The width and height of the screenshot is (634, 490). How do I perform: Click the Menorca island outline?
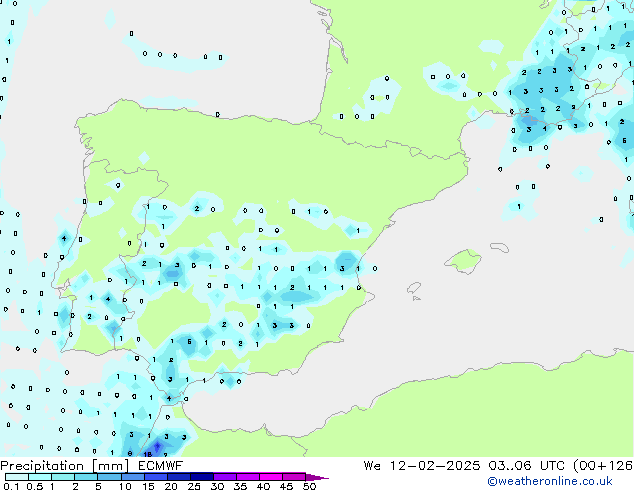(x=499, y=247)
